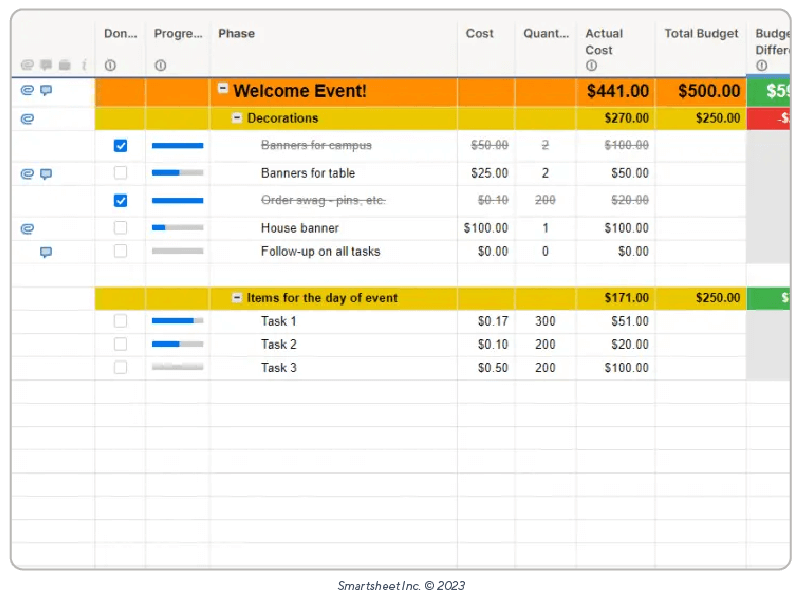This screenshot has width=801, height=601.
Task: Check Done box for House banner
Action: [x=121, y=228]
